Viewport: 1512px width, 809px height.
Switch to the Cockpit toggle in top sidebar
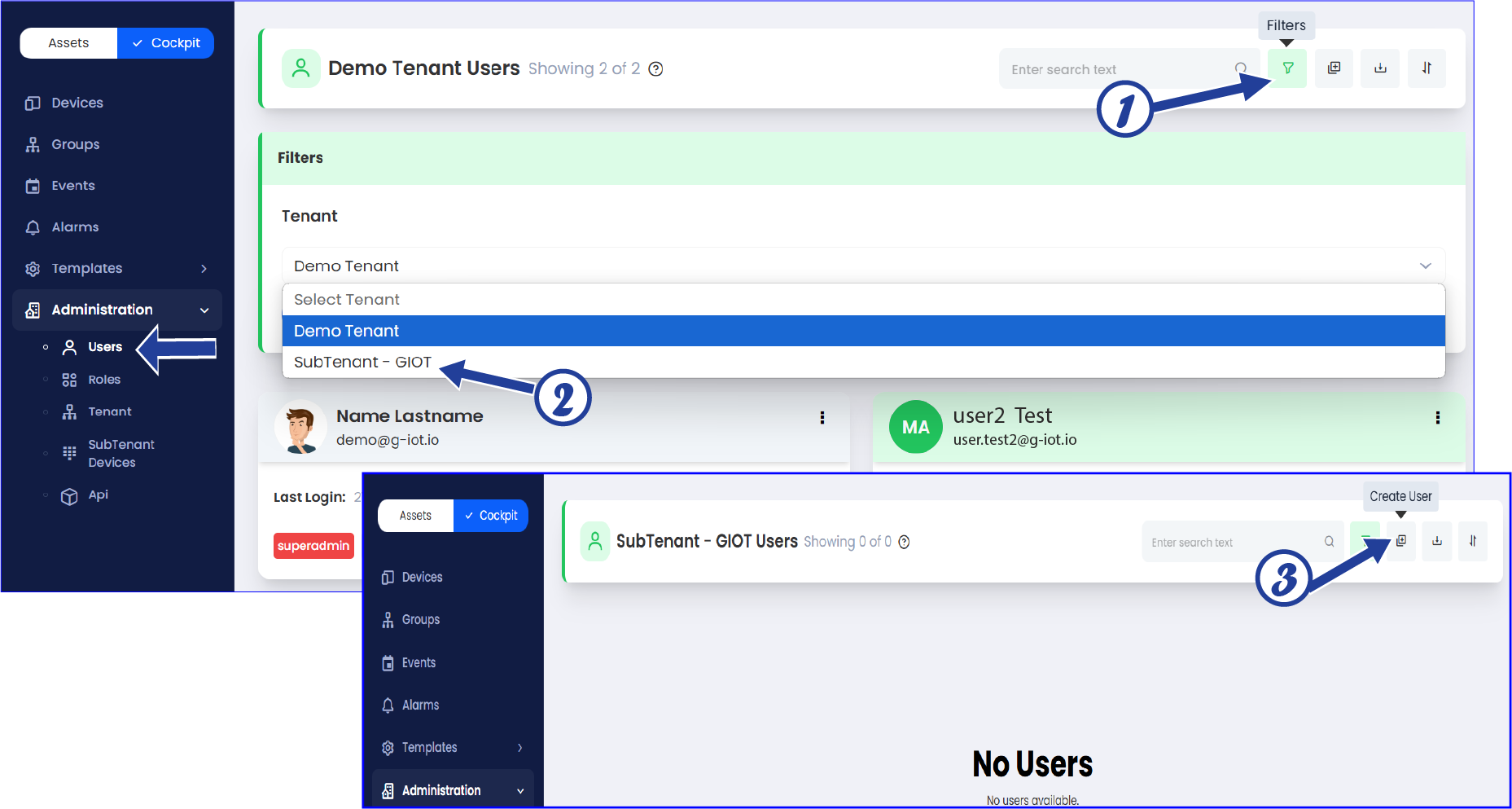pyautogui.click(x=166, y=43)
